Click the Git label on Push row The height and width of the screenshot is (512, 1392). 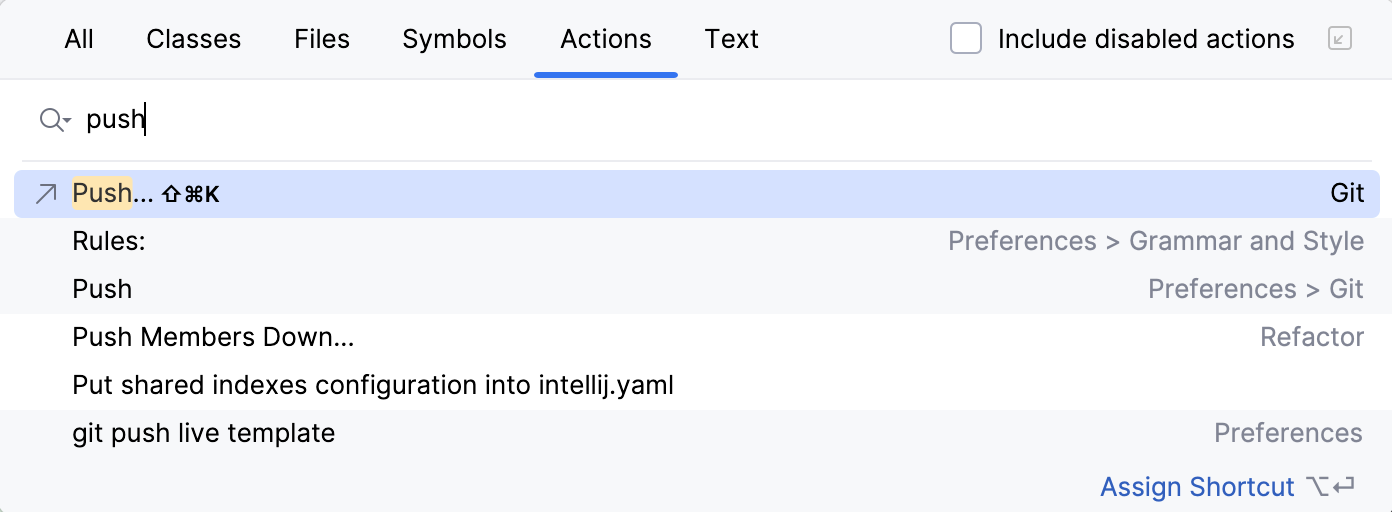[x=1347, y=194]
